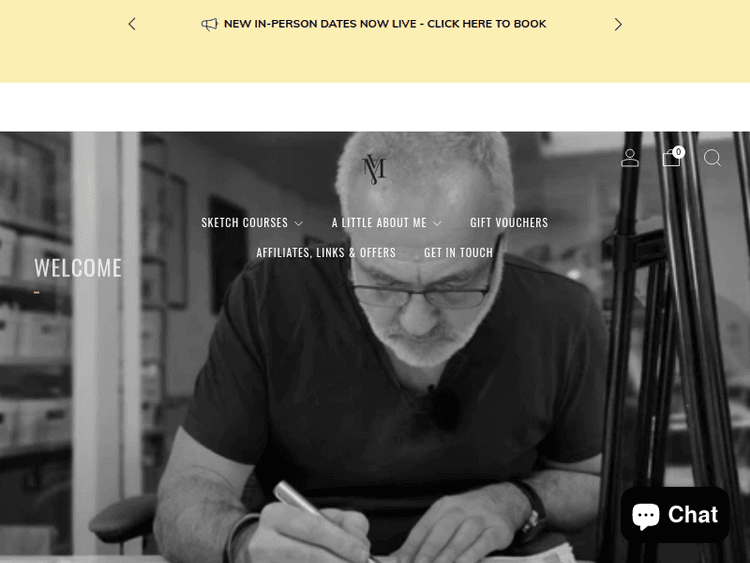This screenshot has height=563, width=750.
Task: Open the Chat widget button
Action: pyautogui.click(x=674, y=515)
